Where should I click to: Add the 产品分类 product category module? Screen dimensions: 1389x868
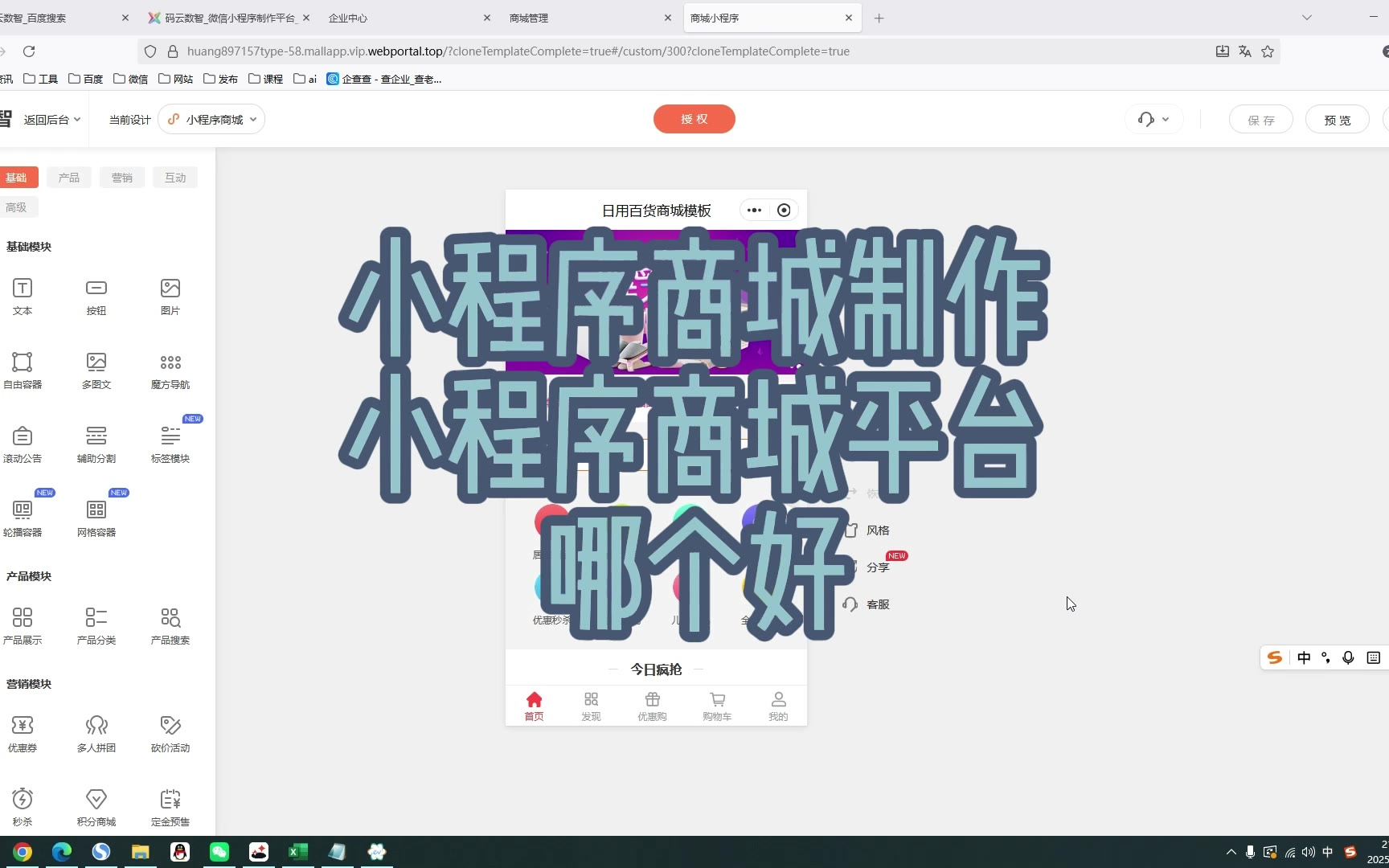pyautogui.click(x=96, y=626)
